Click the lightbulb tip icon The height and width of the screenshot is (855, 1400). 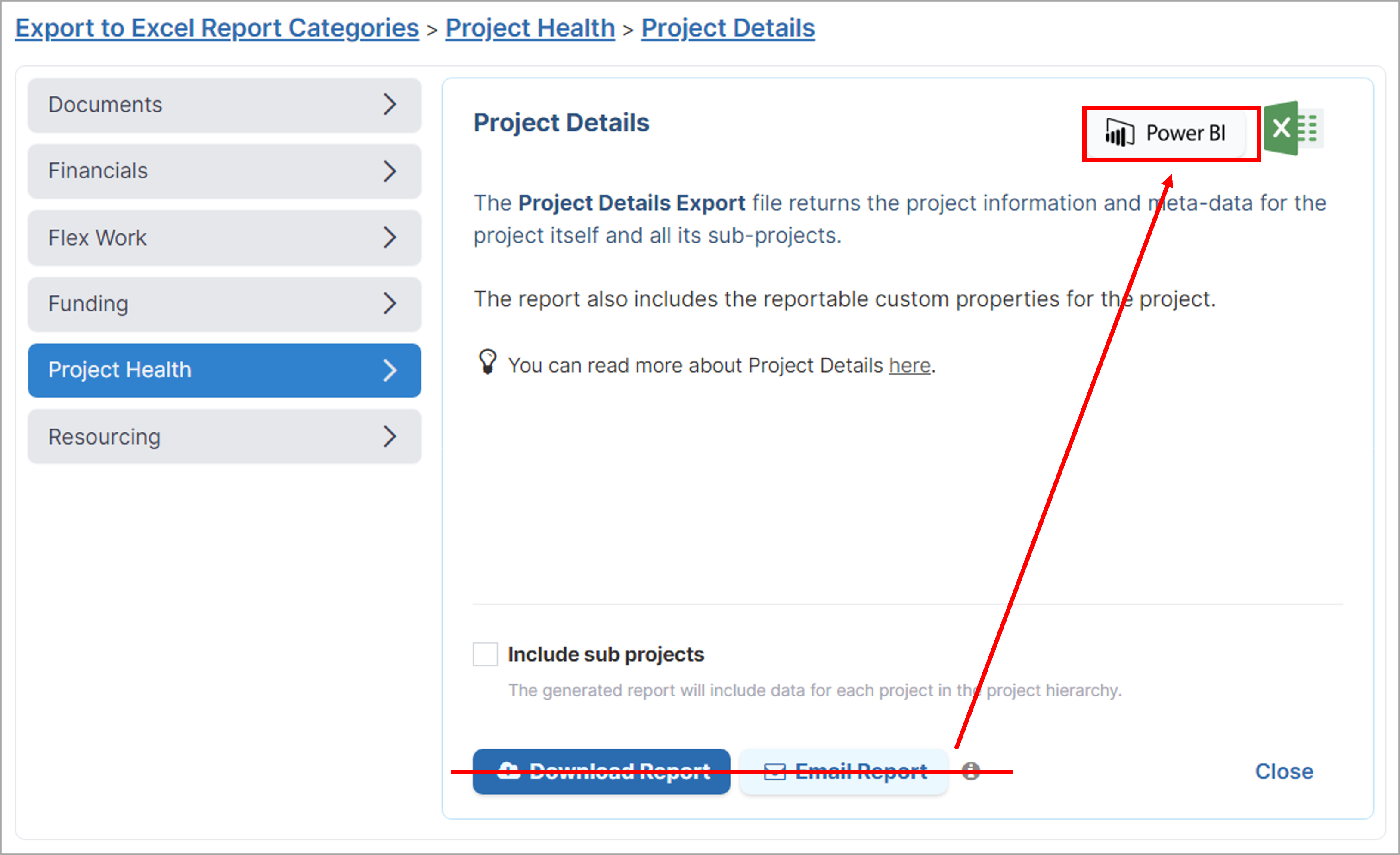487,361
